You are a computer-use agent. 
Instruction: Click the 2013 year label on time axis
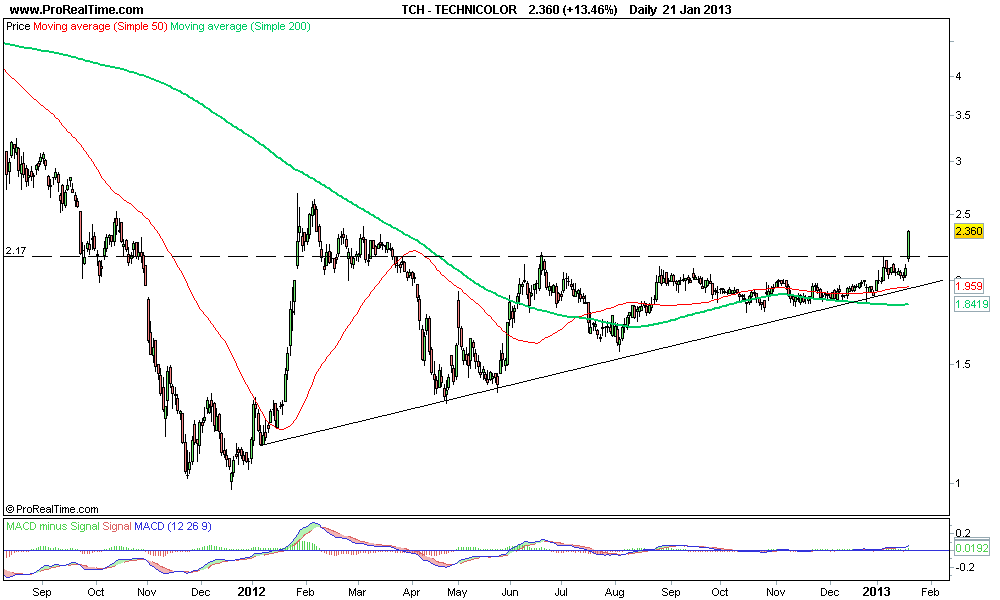(x=876, y=592)
